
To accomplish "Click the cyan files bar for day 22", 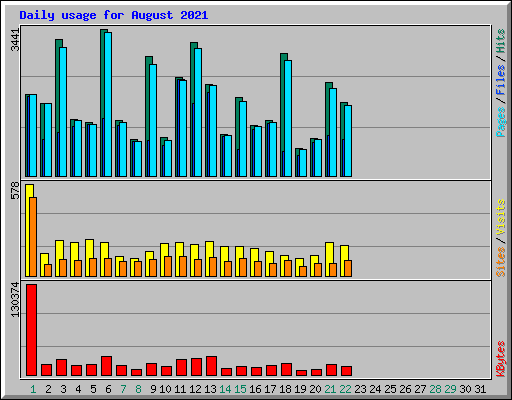I will click(x=348, y=141).
